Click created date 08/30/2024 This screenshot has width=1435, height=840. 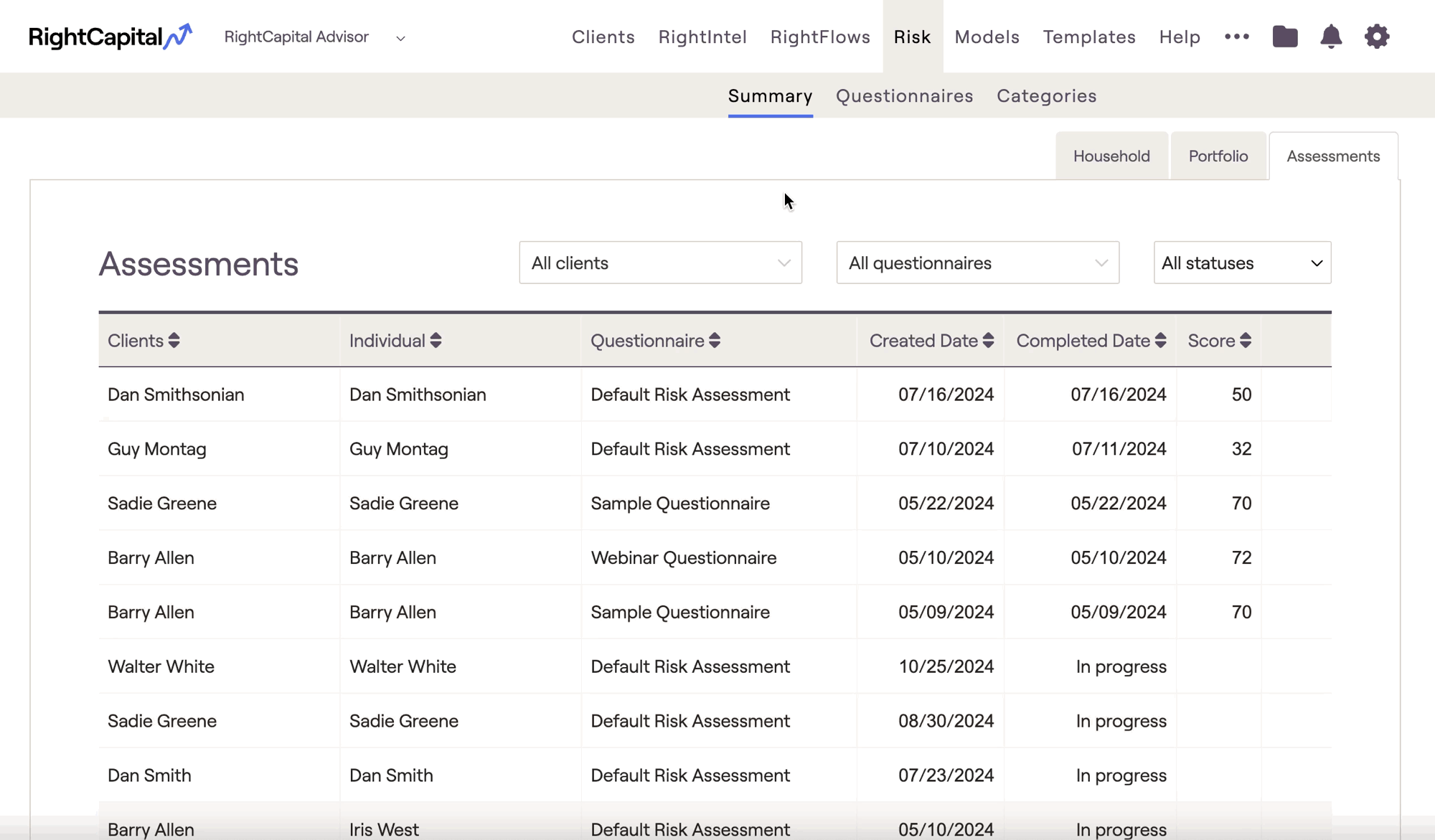tap(946, 721)
